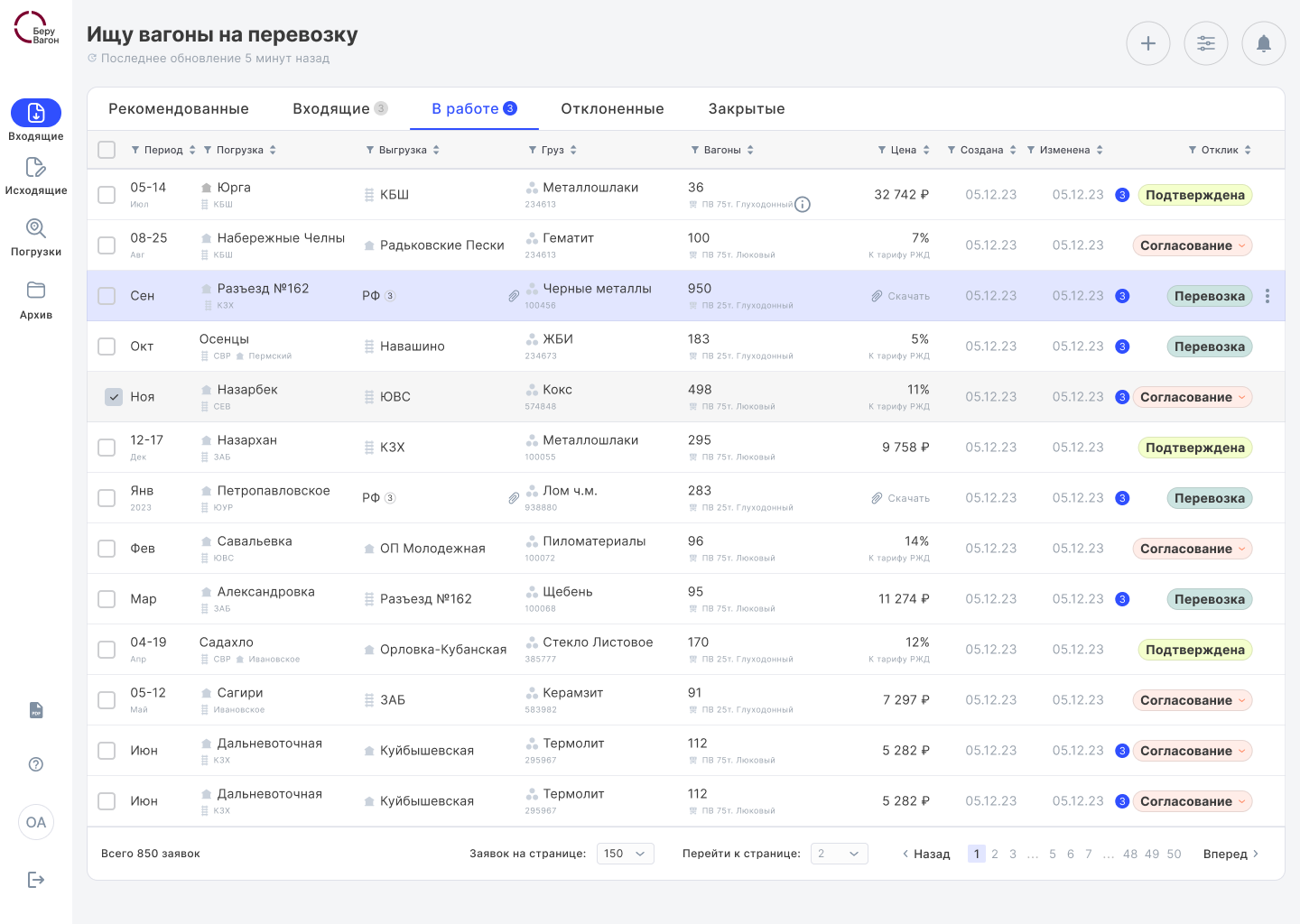Viewport: 1300px width, 924px height.
Task: Select the Юрга row checkbox
Action: [x=107, y=195]
